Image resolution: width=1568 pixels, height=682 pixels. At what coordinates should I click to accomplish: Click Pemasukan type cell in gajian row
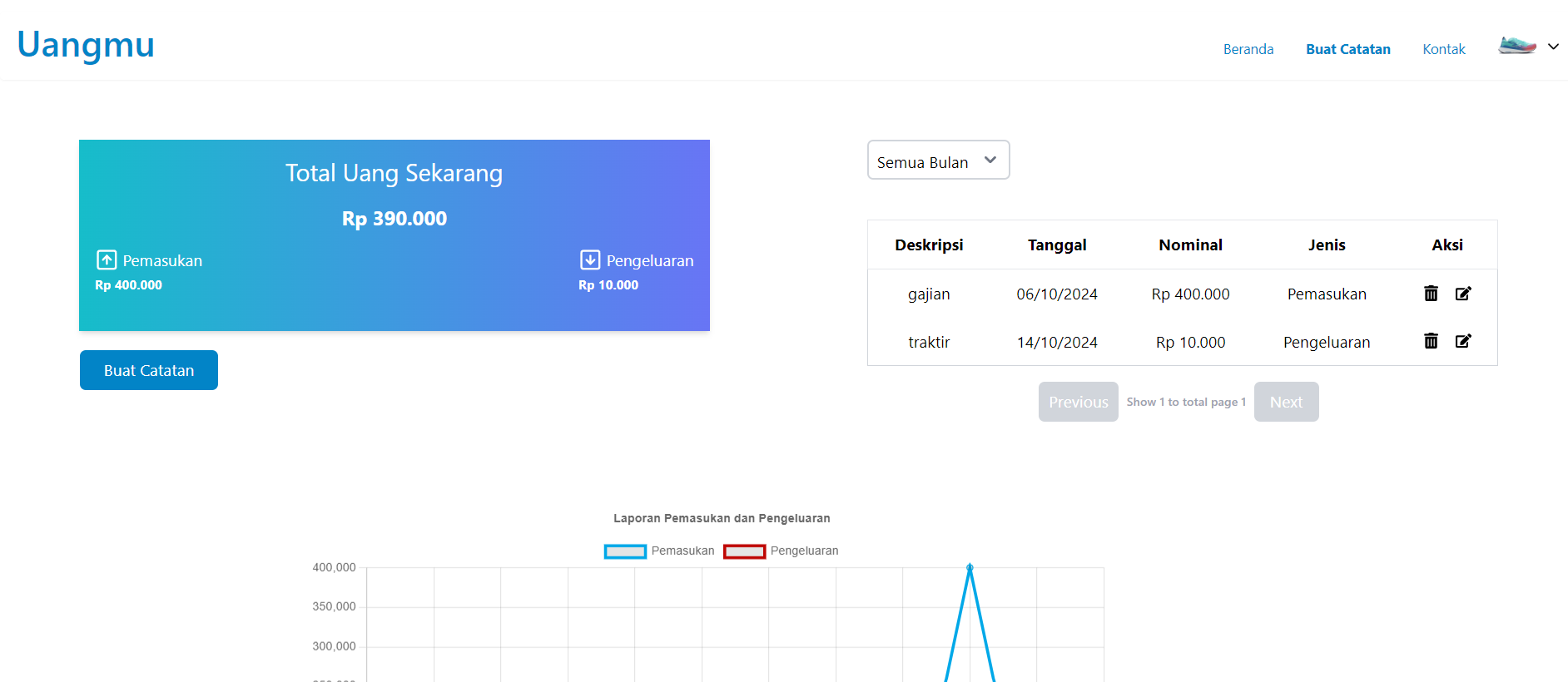pos(1327,294)
